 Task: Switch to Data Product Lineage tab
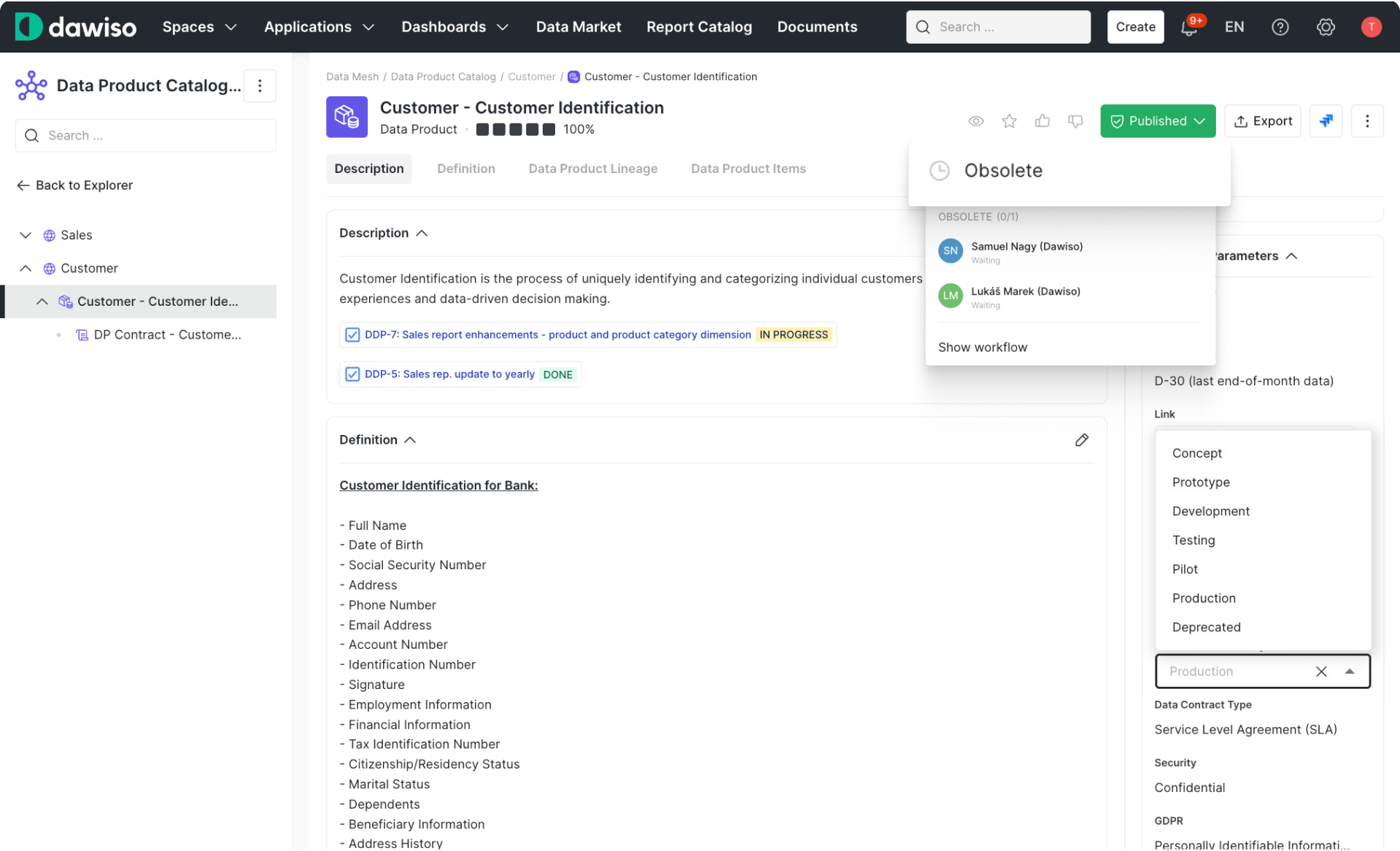point(592,169)
